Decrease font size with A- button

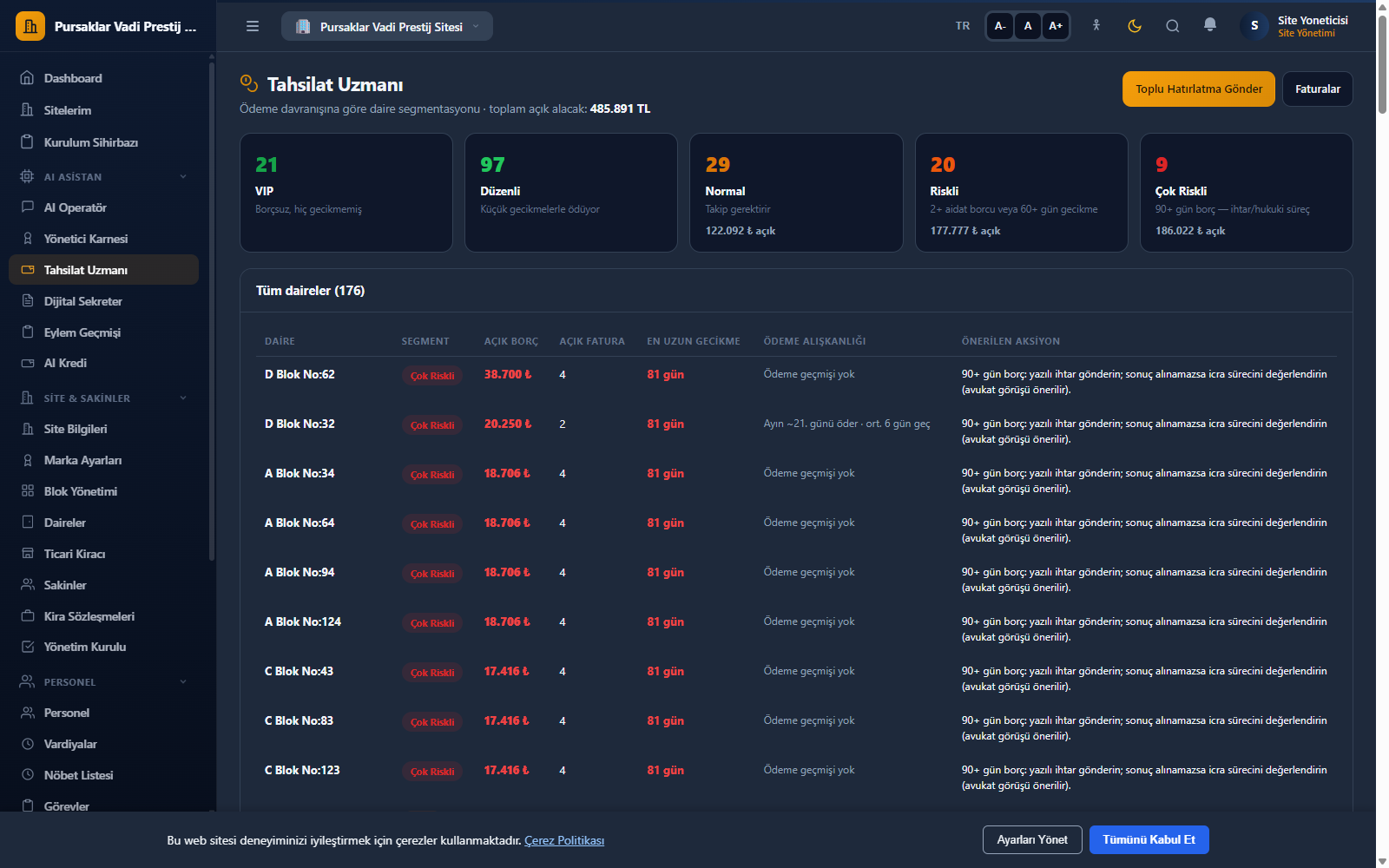1000,26
